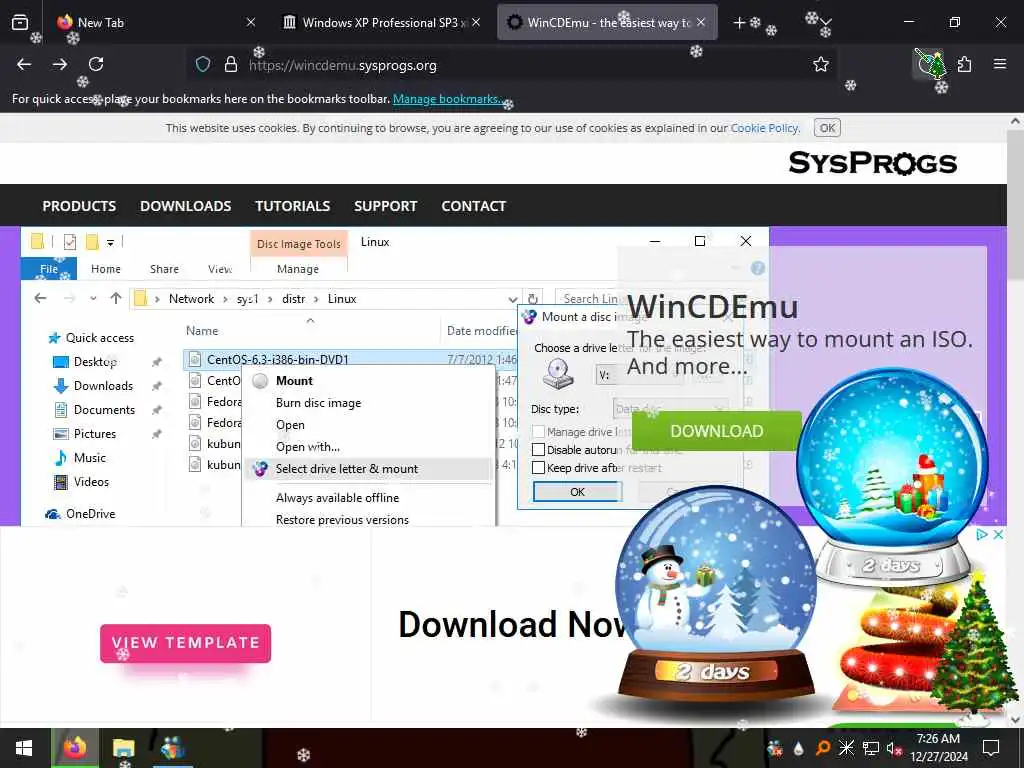Open the AdChoices triangle icon

coord(981,534)
